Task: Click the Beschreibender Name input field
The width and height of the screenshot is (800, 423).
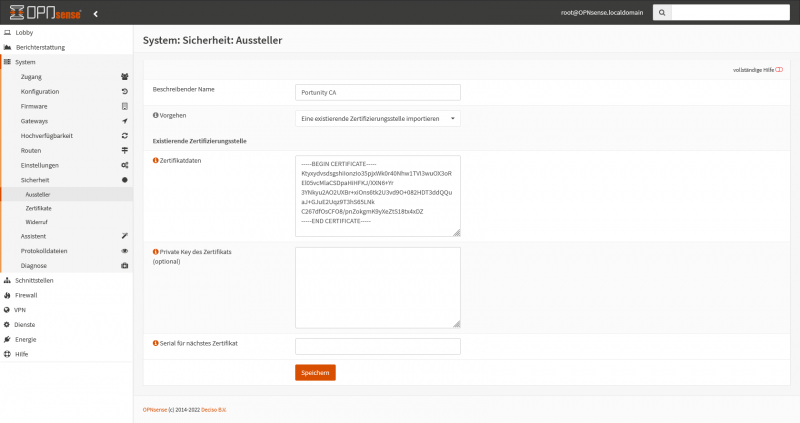Action: 378,92
